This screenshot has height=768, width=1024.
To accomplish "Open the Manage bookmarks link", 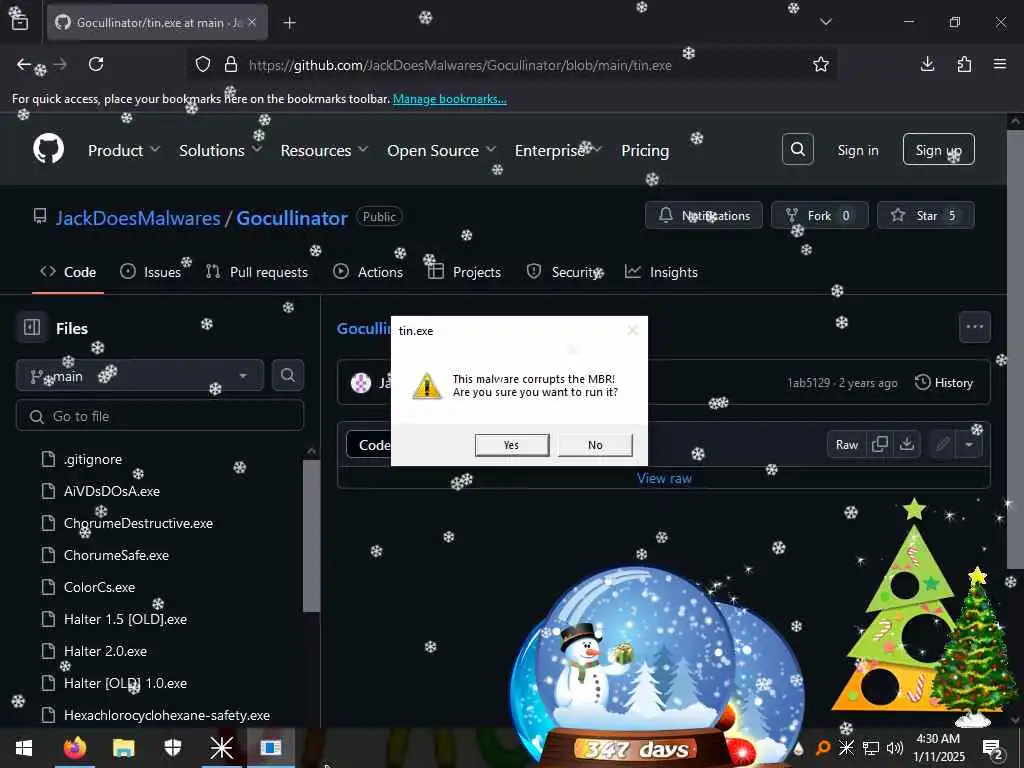I will 449,99.
